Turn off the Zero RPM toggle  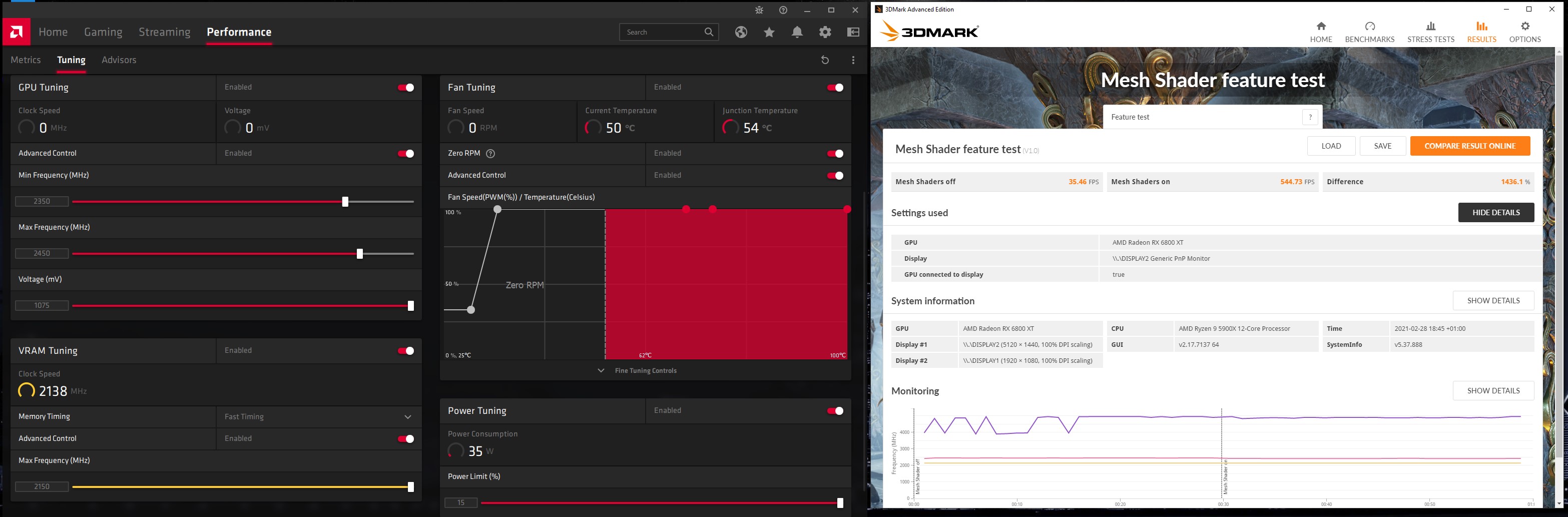click(x=835, y=154)
